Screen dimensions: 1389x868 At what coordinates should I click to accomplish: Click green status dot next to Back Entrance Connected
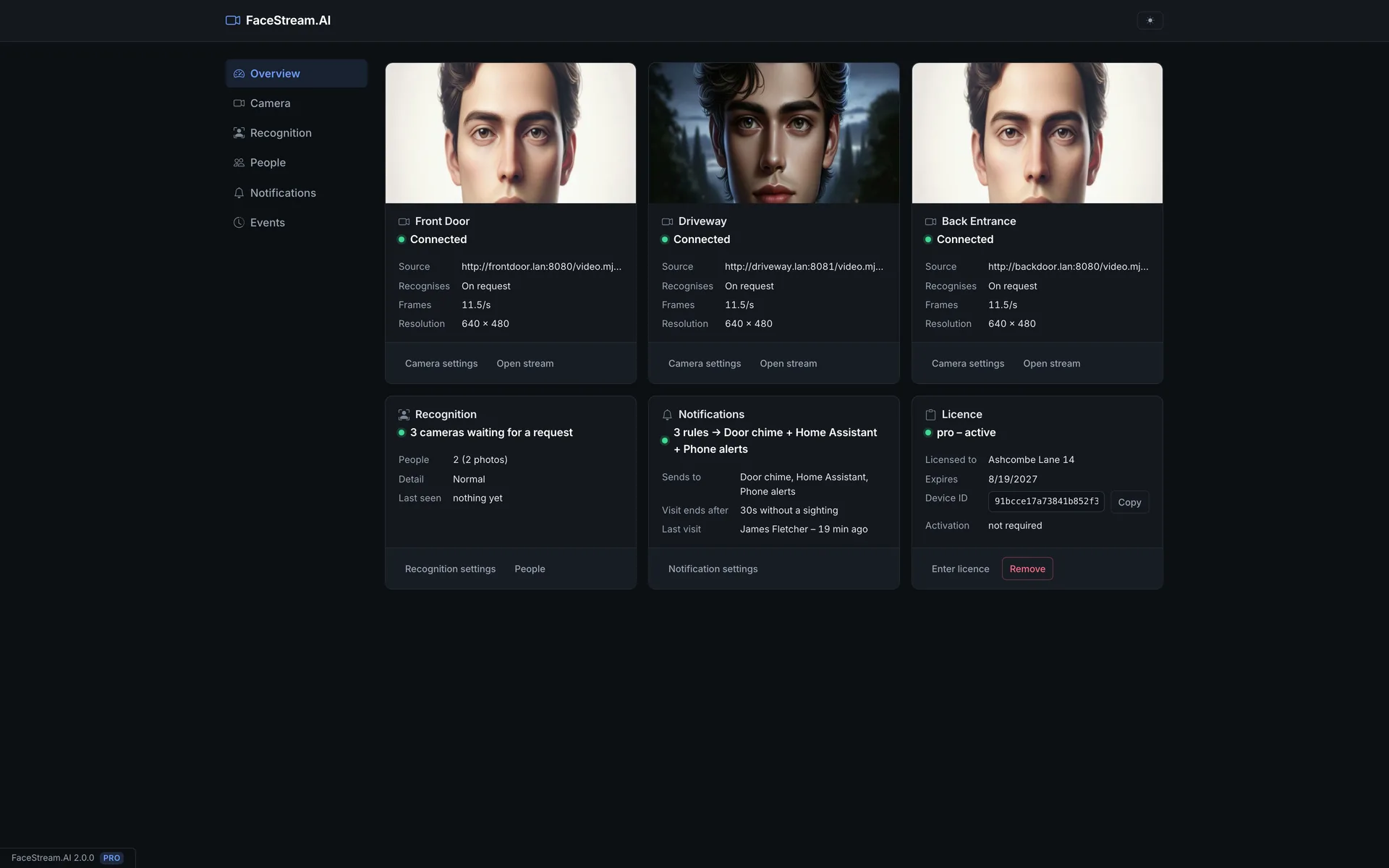tap(928, 239)
